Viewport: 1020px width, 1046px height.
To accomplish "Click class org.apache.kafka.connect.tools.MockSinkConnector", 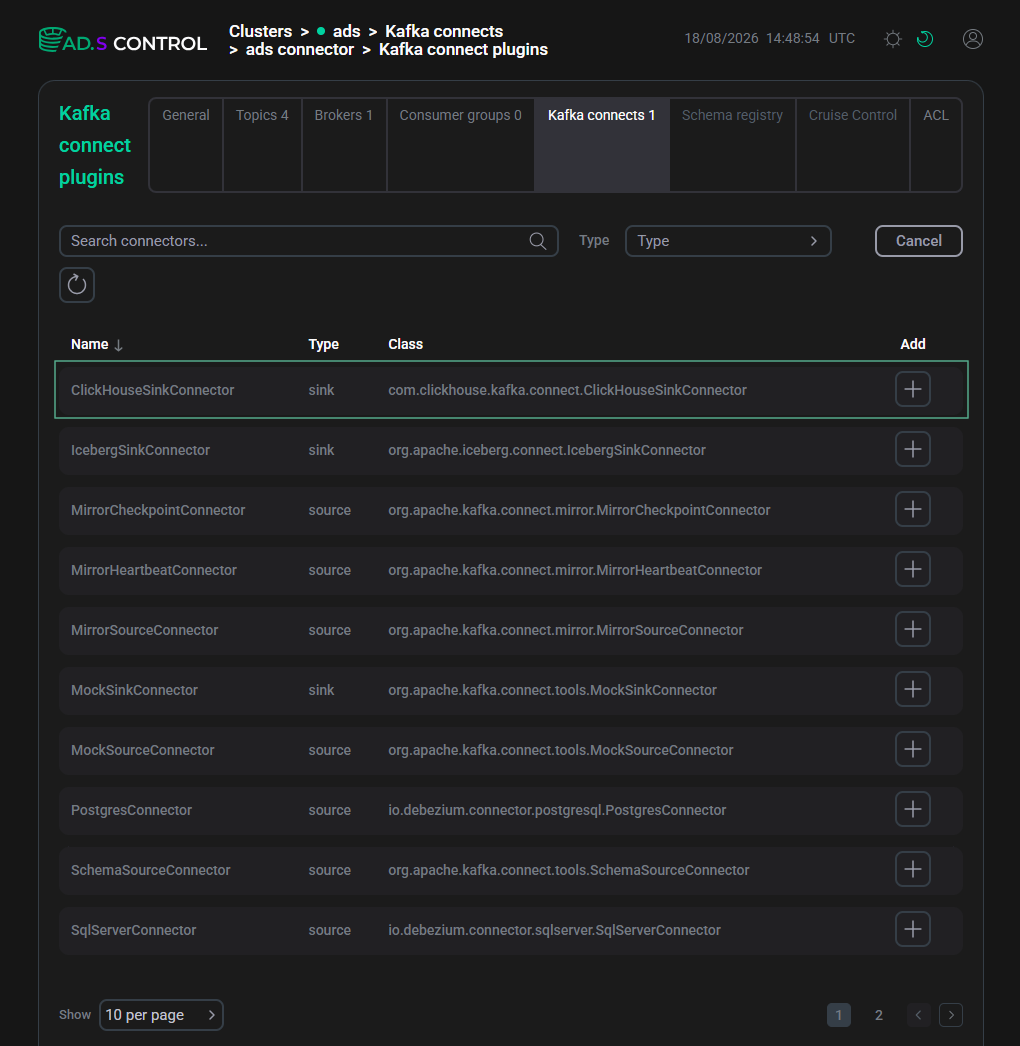I will pos(552,690).
